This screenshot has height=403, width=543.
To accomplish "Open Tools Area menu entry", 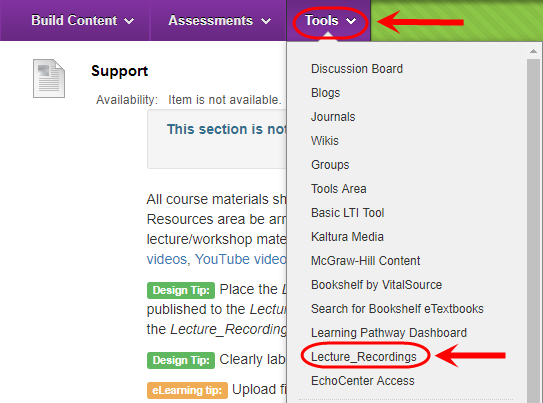I will point(338,189).
